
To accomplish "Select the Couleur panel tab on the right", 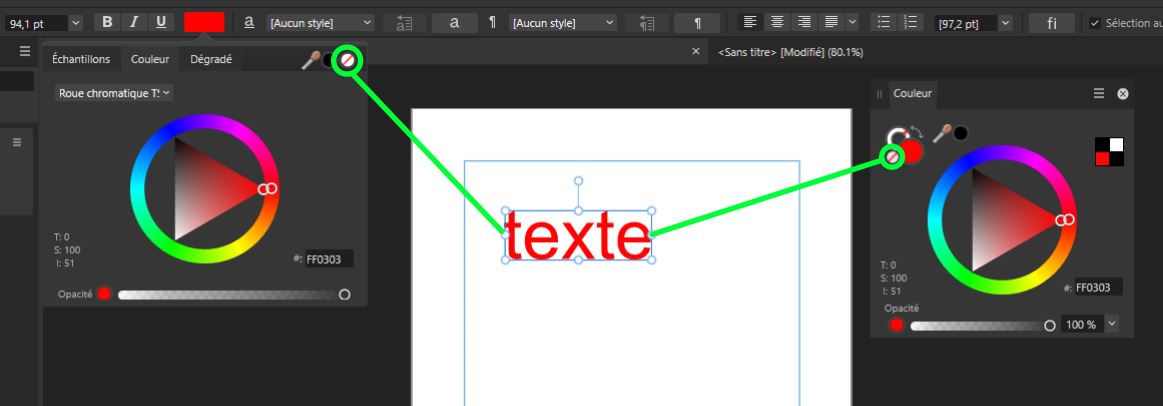I will point(912,94).
